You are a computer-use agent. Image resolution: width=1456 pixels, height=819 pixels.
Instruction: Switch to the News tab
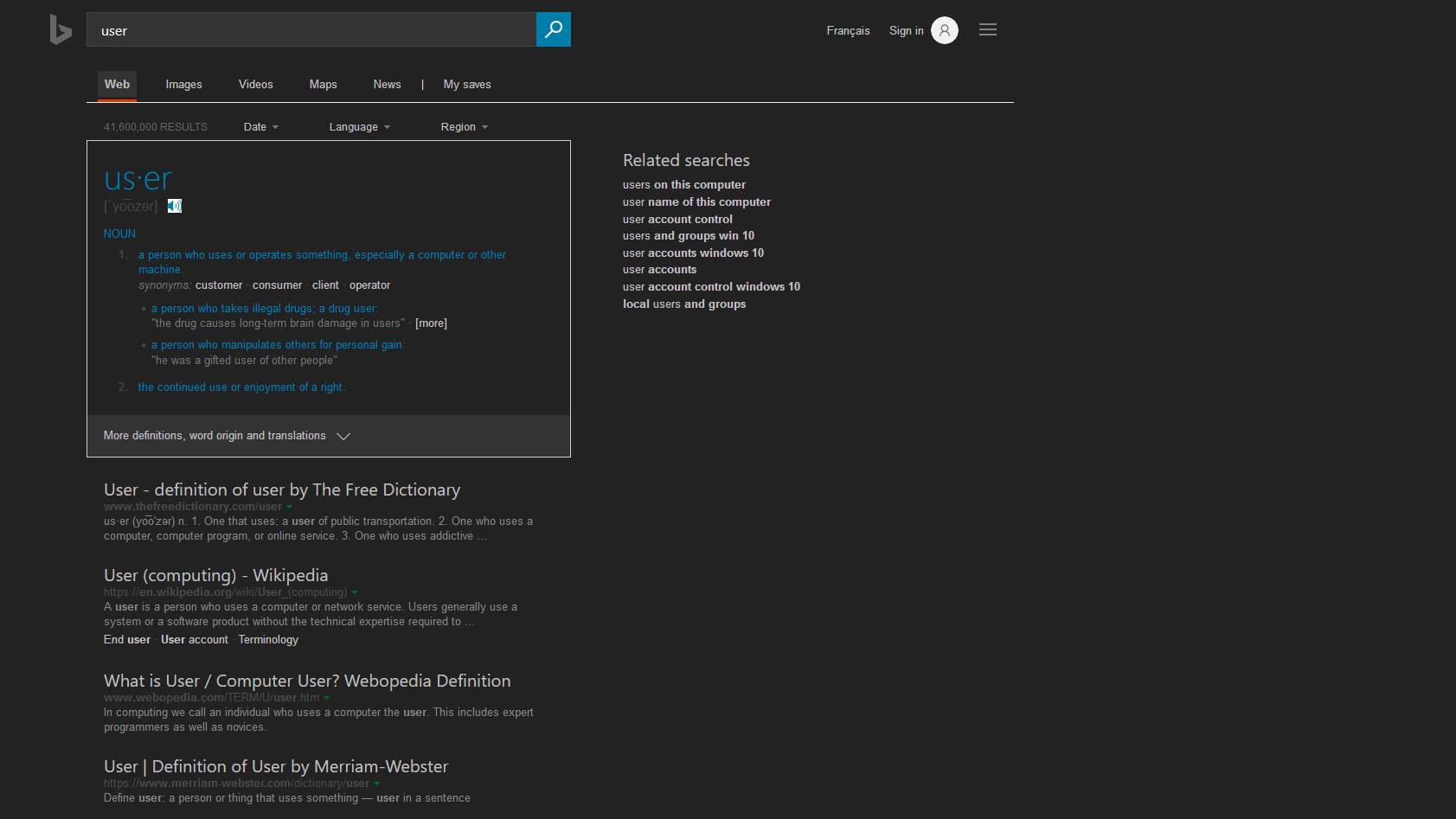click(387, 84)
